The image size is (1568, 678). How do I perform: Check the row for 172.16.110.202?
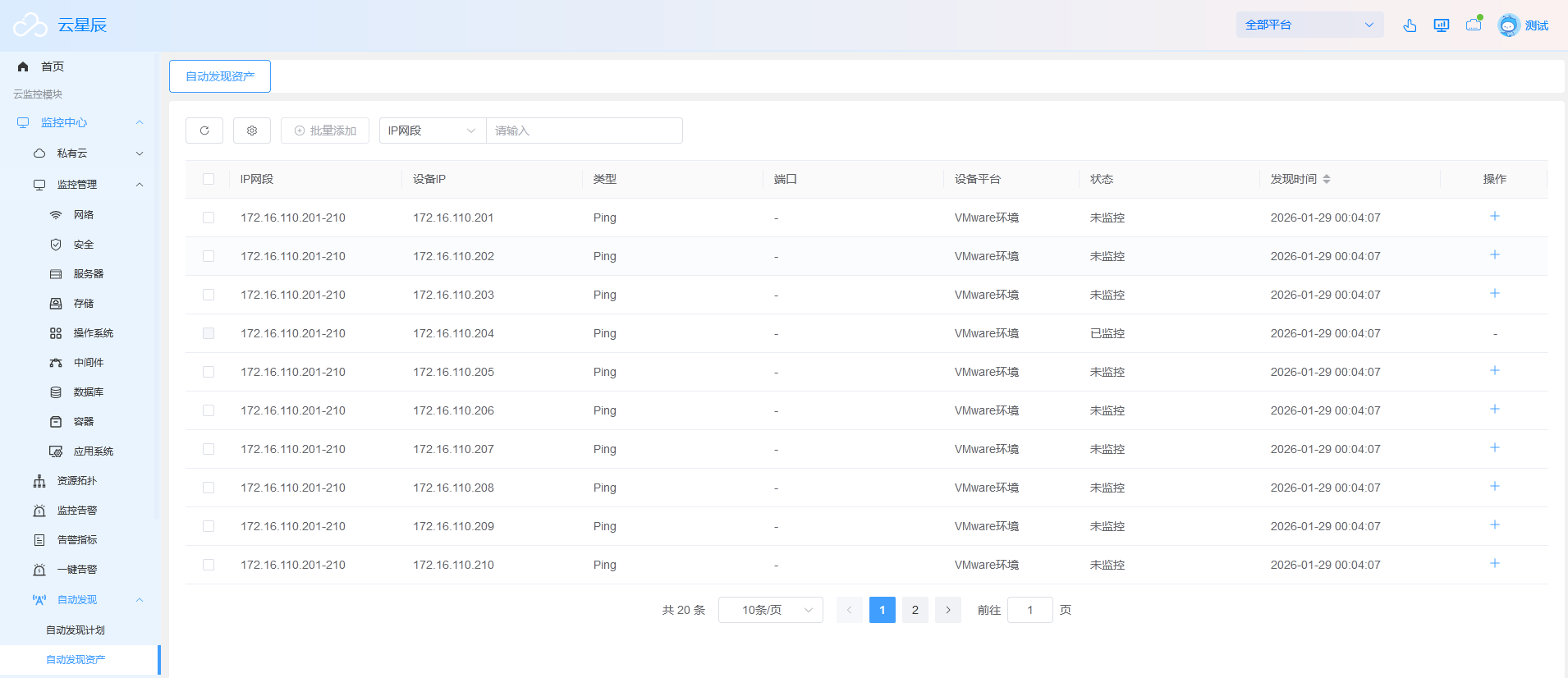[x=209, y=256]
